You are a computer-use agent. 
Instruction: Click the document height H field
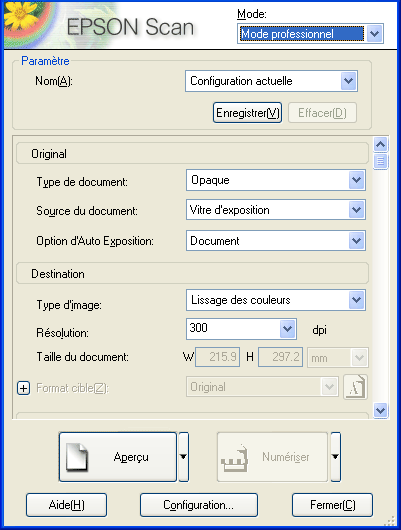point(280,357)
